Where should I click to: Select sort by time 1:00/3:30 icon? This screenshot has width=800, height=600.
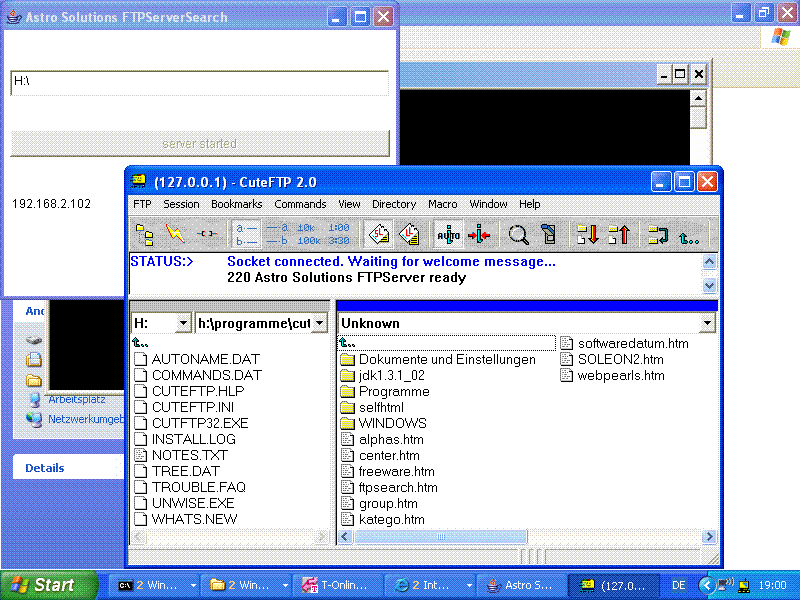pos(339,234)
